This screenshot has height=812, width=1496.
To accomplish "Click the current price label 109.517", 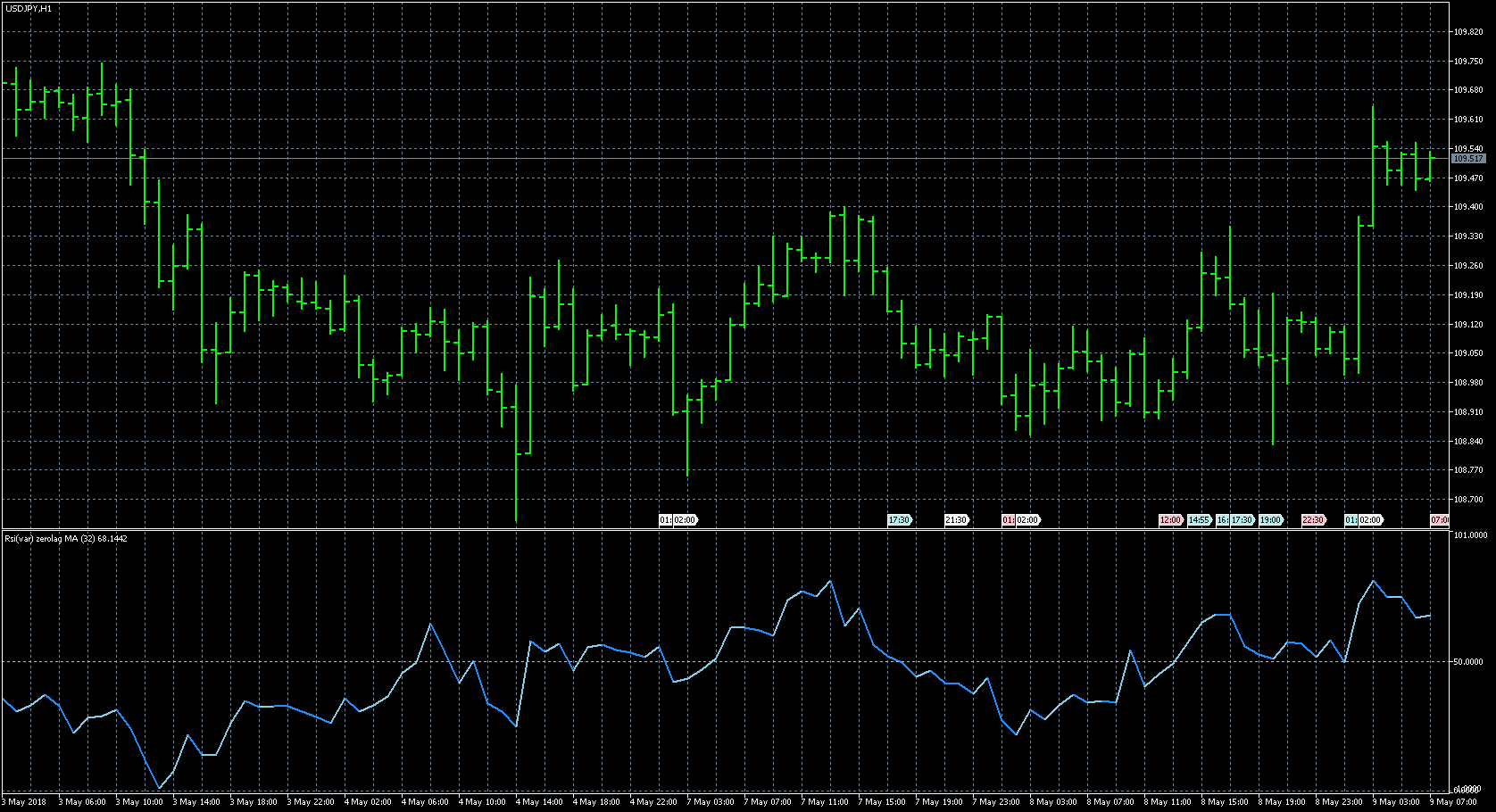I will pos(1467,159).
